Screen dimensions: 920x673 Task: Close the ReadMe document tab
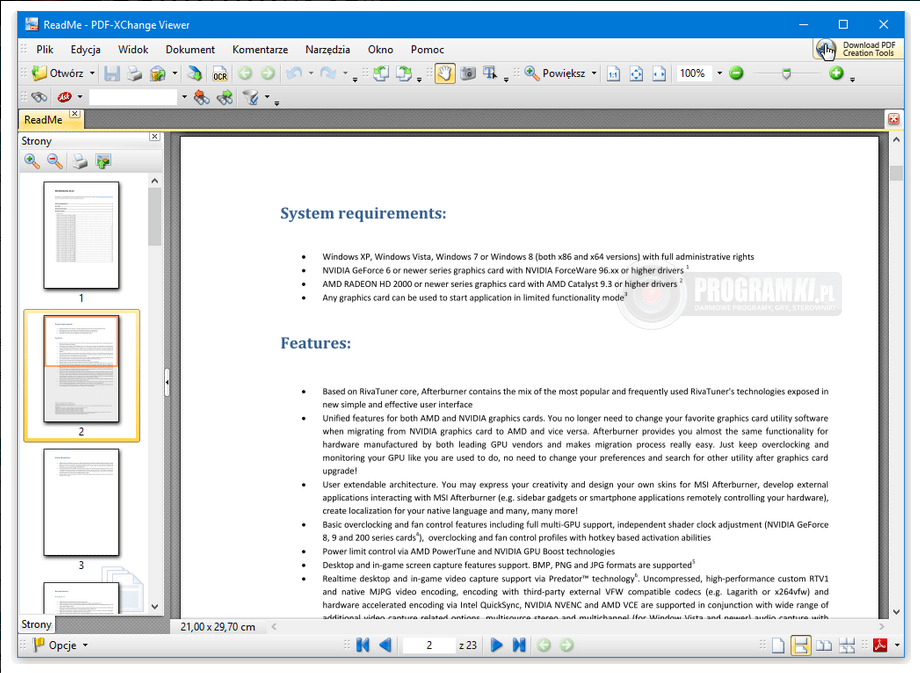[x=75, y=114]
